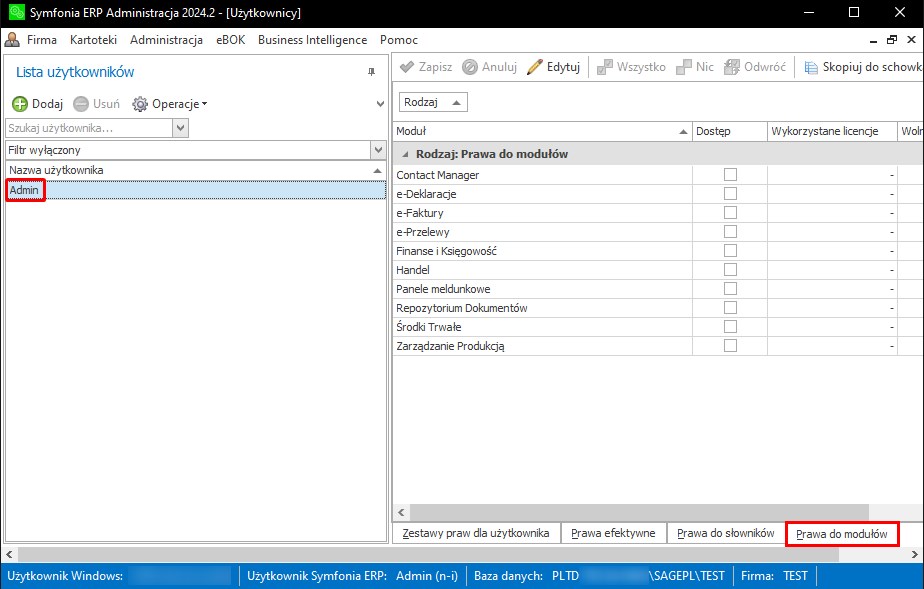Switch to Prawa efektywne tab

click(613, 533)
